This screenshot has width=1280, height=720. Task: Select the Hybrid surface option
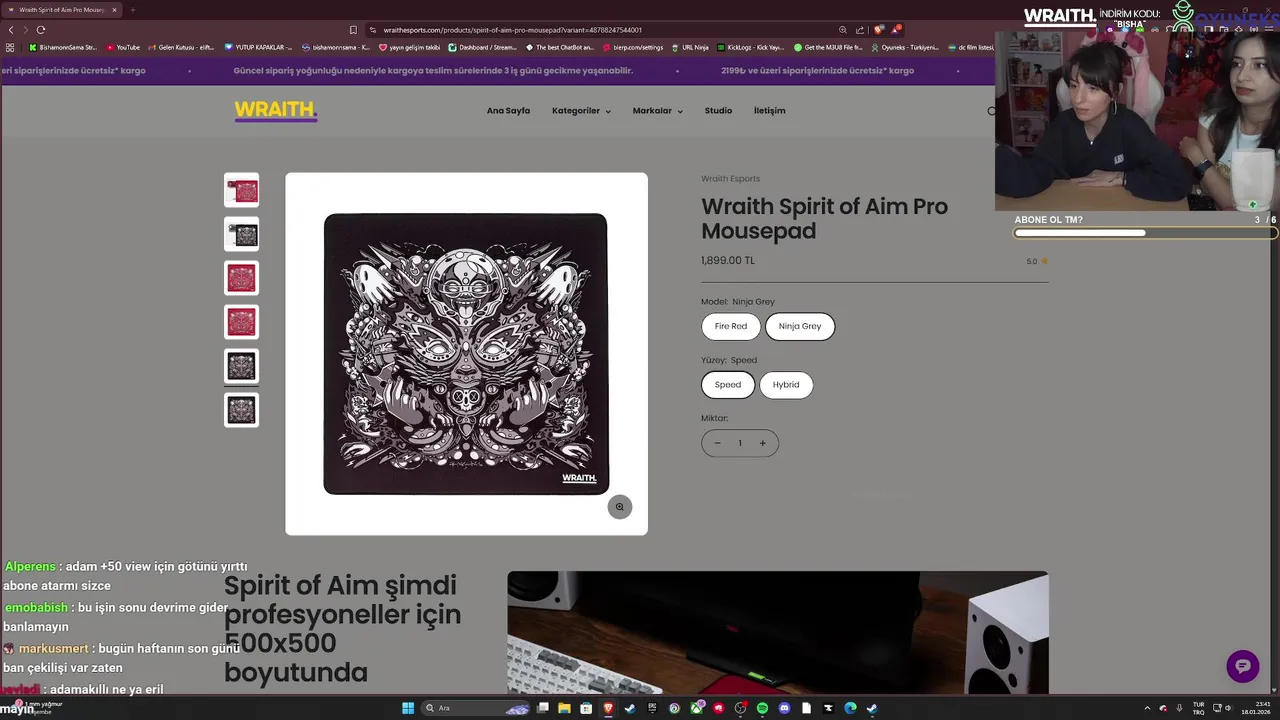[786, 385]
